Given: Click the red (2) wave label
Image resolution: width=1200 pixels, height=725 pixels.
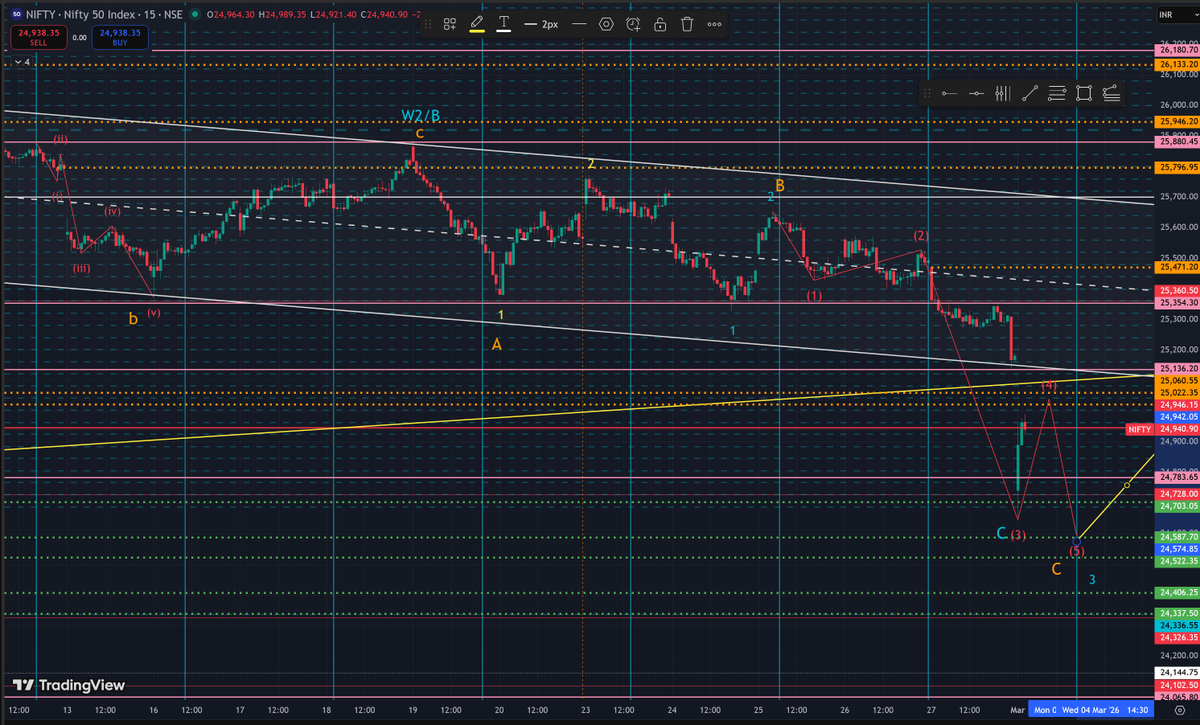Looking at the screenshot, I should pos(922,235).
